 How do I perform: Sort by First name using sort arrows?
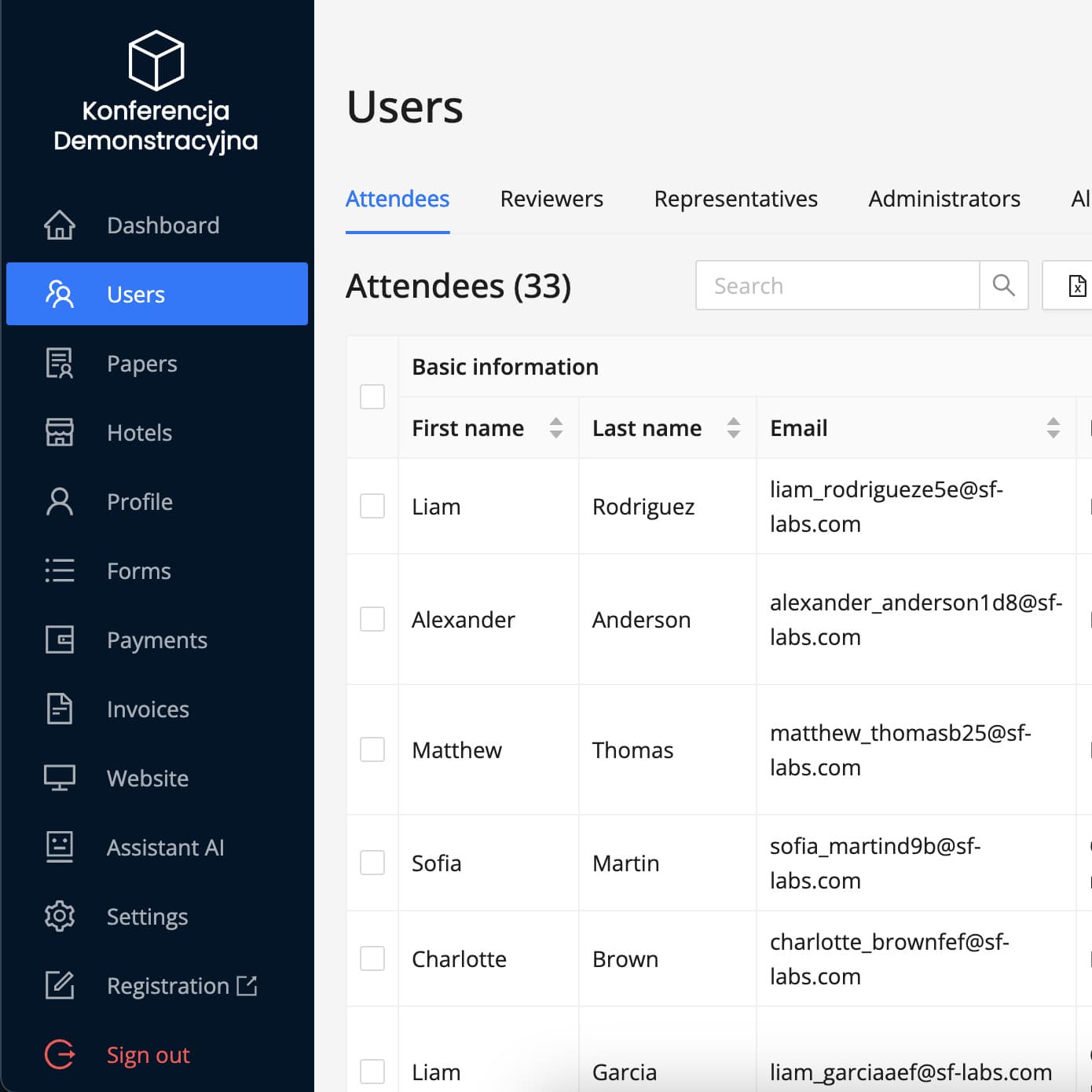click(x=556, y=428)
